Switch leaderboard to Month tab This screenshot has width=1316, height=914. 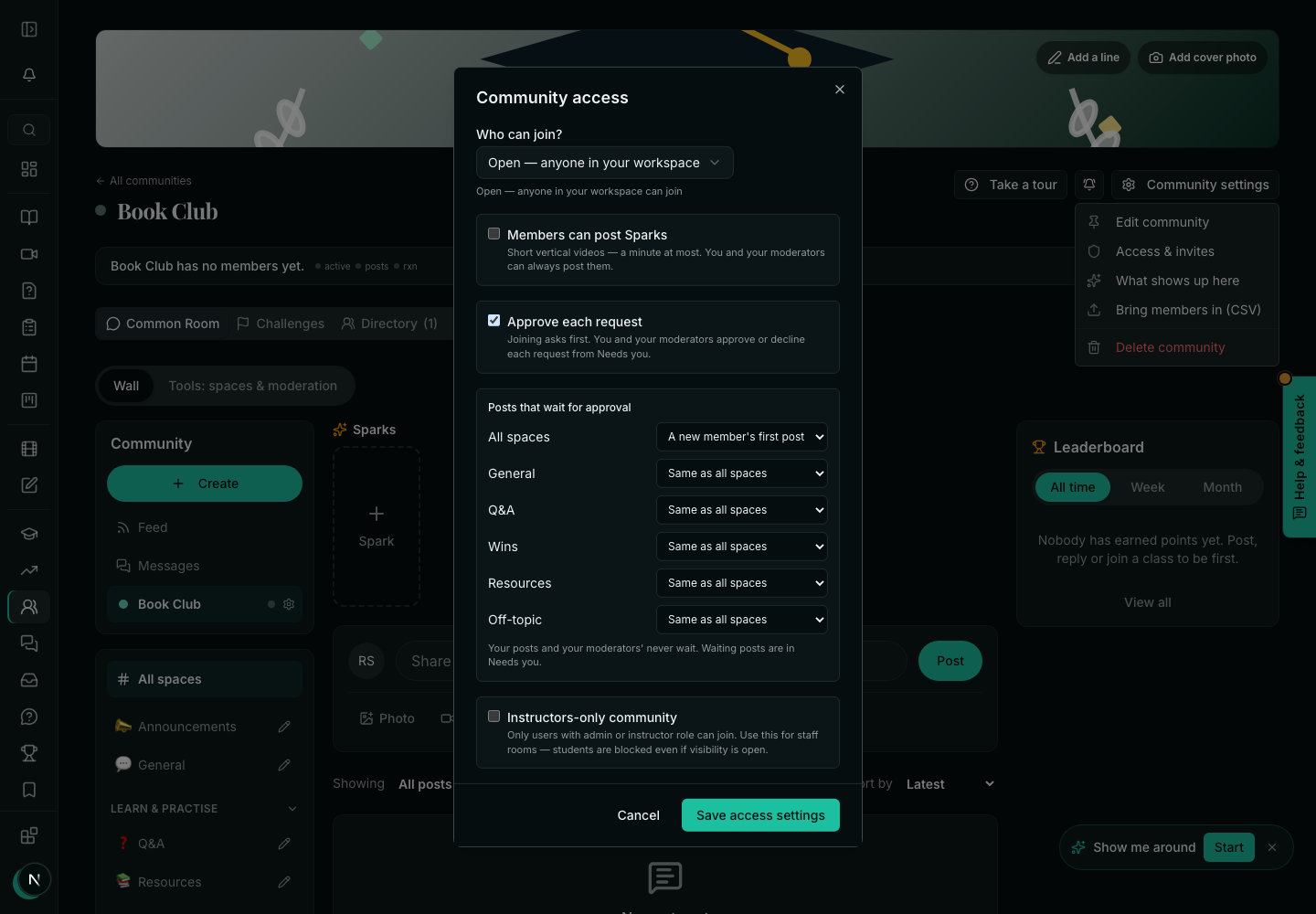pos(1223,487)
